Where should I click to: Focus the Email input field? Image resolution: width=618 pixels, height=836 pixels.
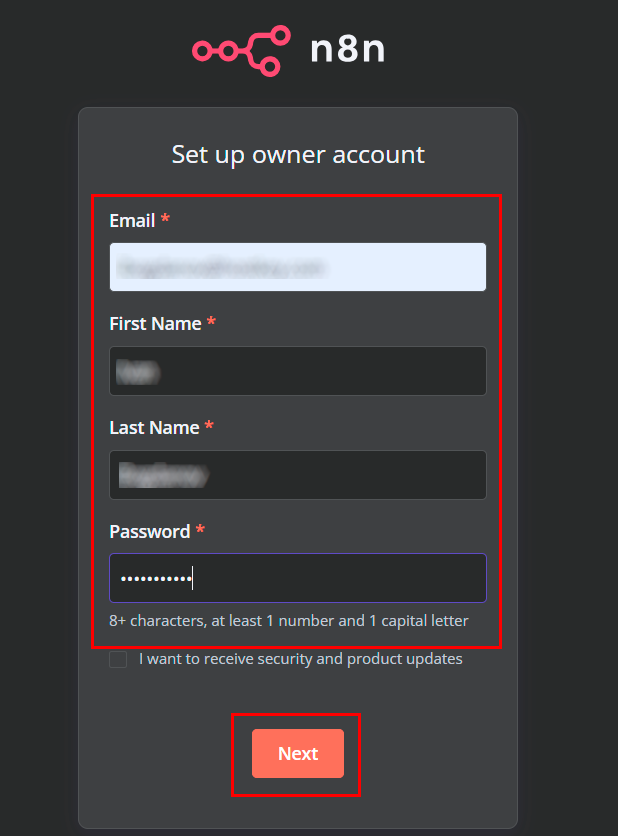tap(297, 267)
